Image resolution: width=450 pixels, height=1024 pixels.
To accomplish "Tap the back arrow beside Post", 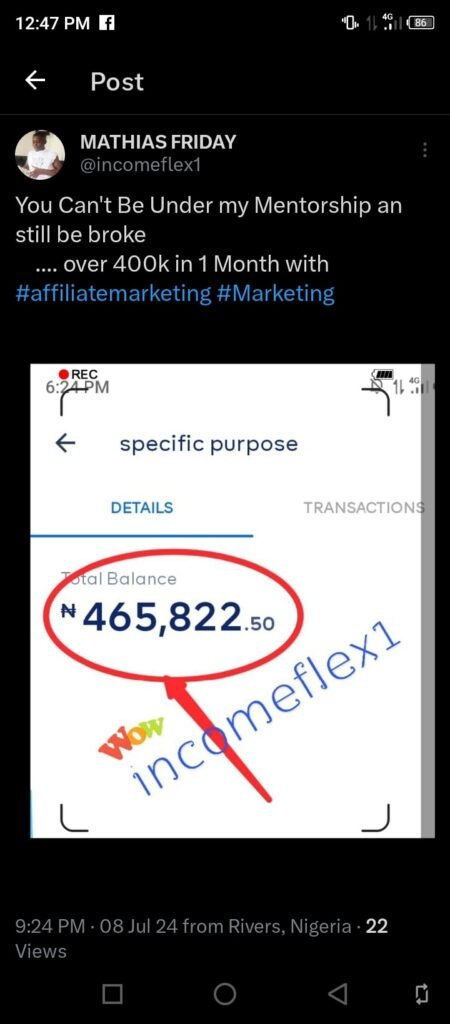I will [35, 80].
